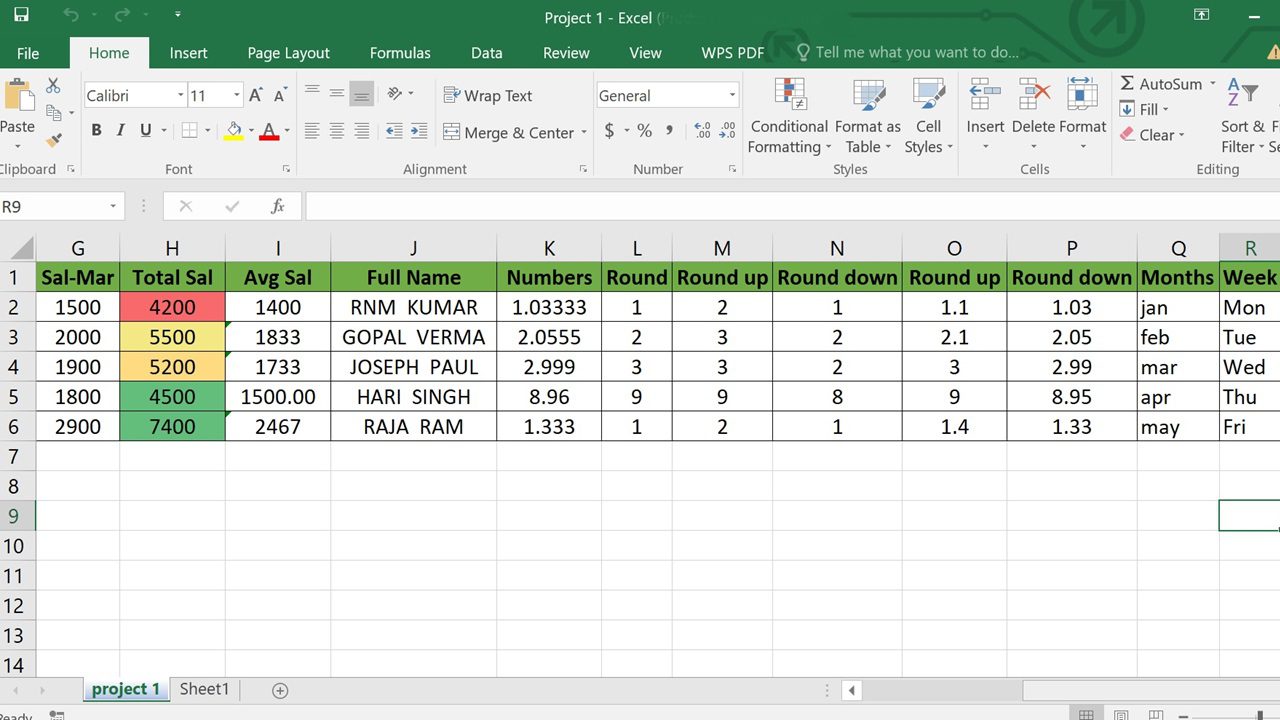Click the Orientation text angle icon
The image size is (1280, 720).
tap(394, 94)
